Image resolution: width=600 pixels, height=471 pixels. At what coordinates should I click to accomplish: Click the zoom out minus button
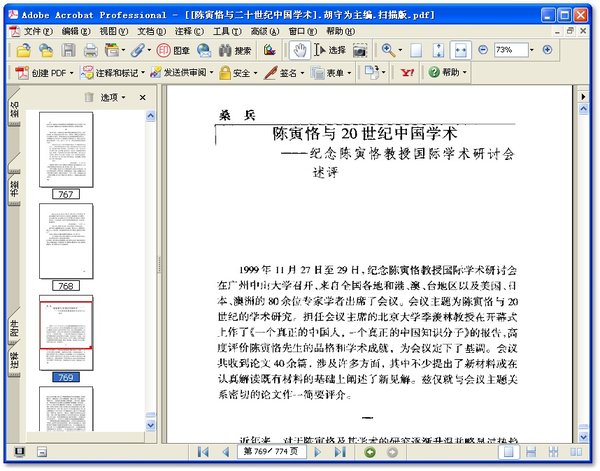click(x=483, y=50)
